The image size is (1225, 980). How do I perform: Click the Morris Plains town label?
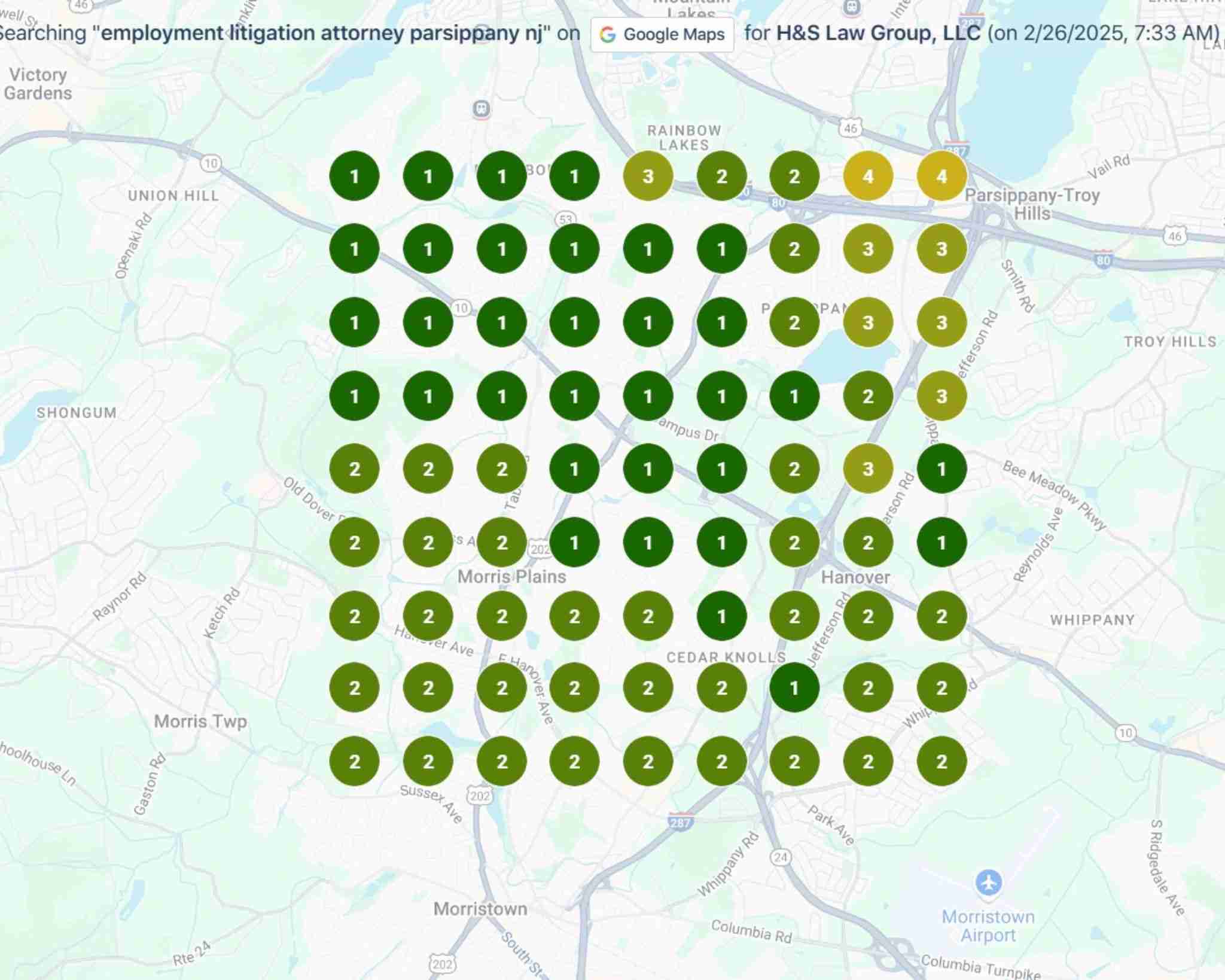click(x=511, y=577)
